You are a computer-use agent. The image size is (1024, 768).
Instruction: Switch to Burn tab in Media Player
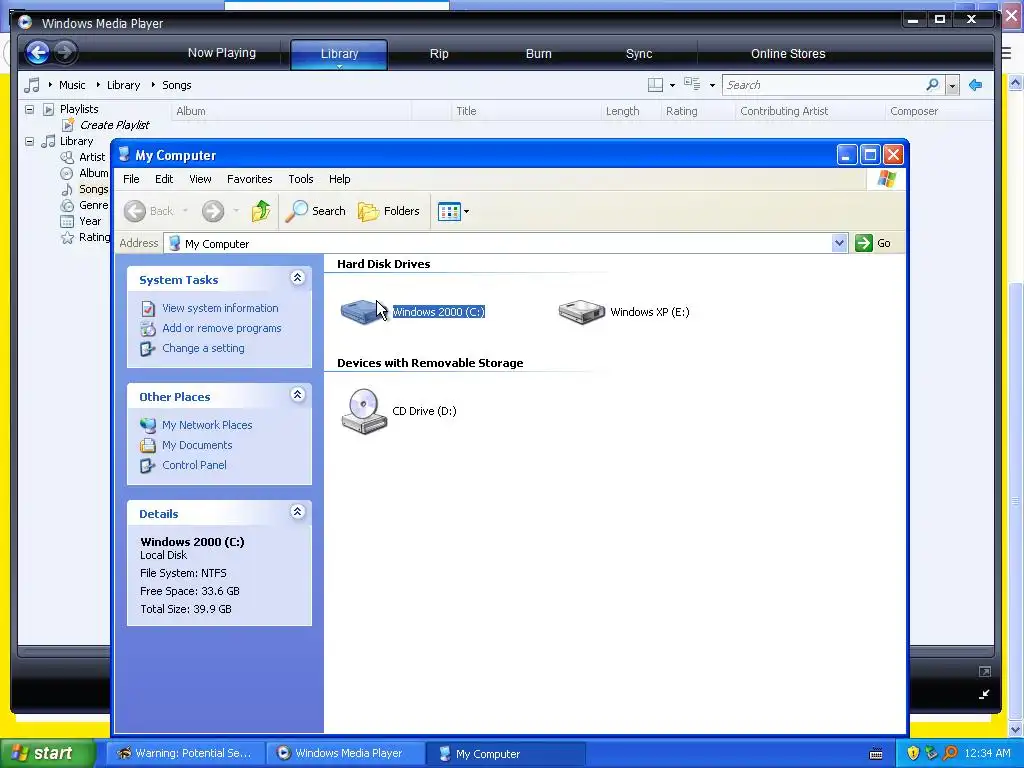(539, 54)
